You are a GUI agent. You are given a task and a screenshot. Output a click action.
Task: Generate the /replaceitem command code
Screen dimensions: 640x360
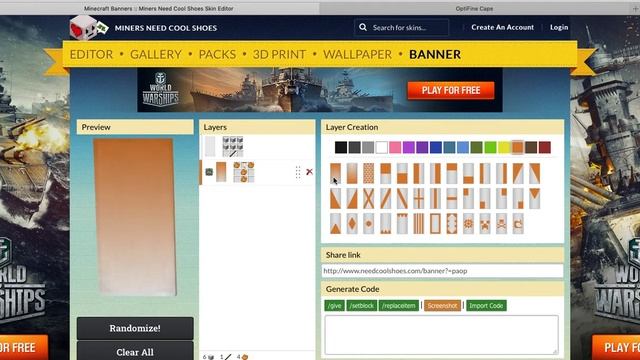tap(398, 306)
